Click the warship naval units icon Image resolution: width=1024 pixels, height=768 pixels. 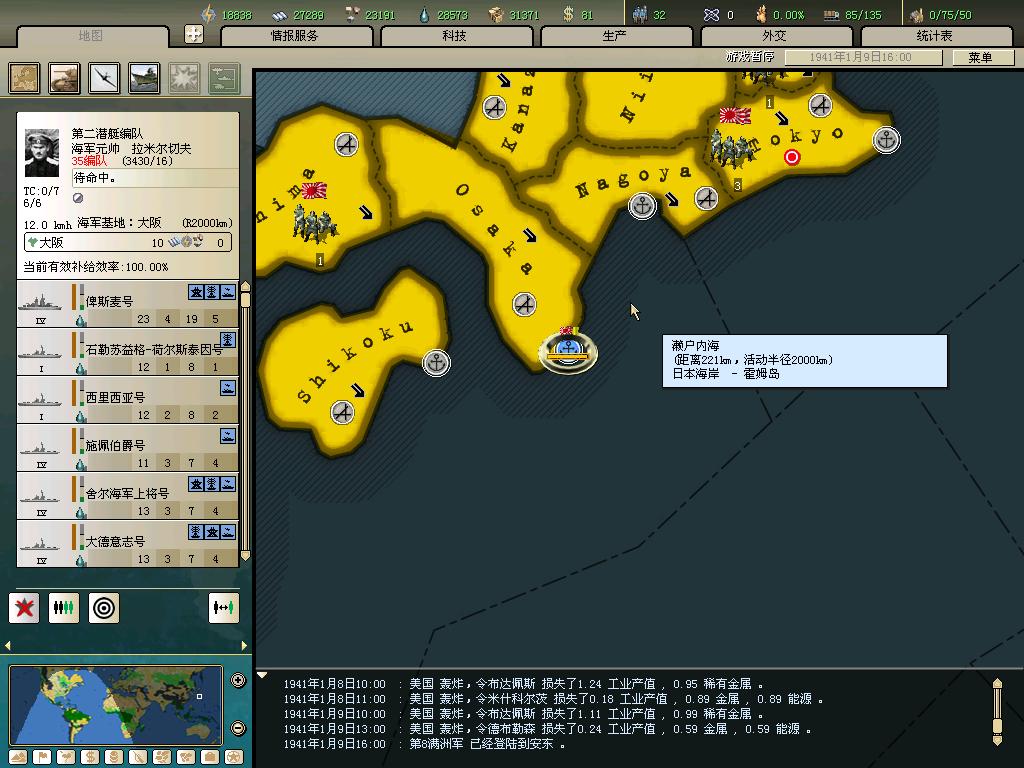[x=144, y=78]
